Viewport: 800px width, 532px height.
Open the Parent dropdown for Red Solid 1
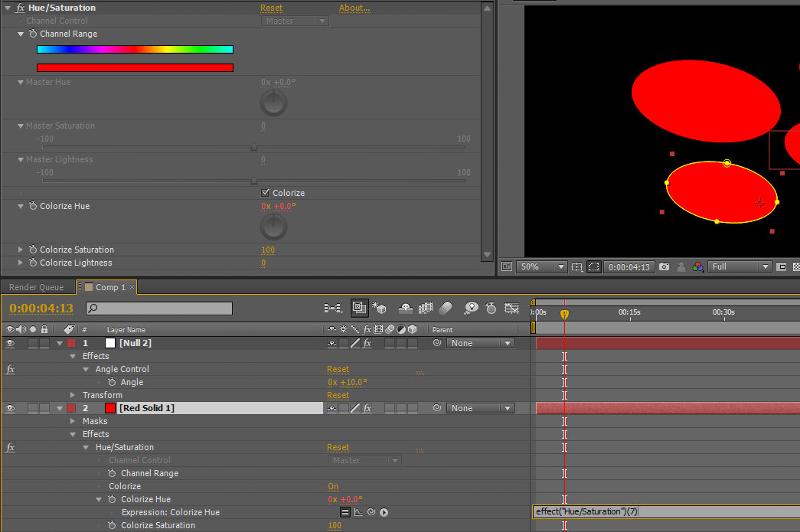pos(480,408)
